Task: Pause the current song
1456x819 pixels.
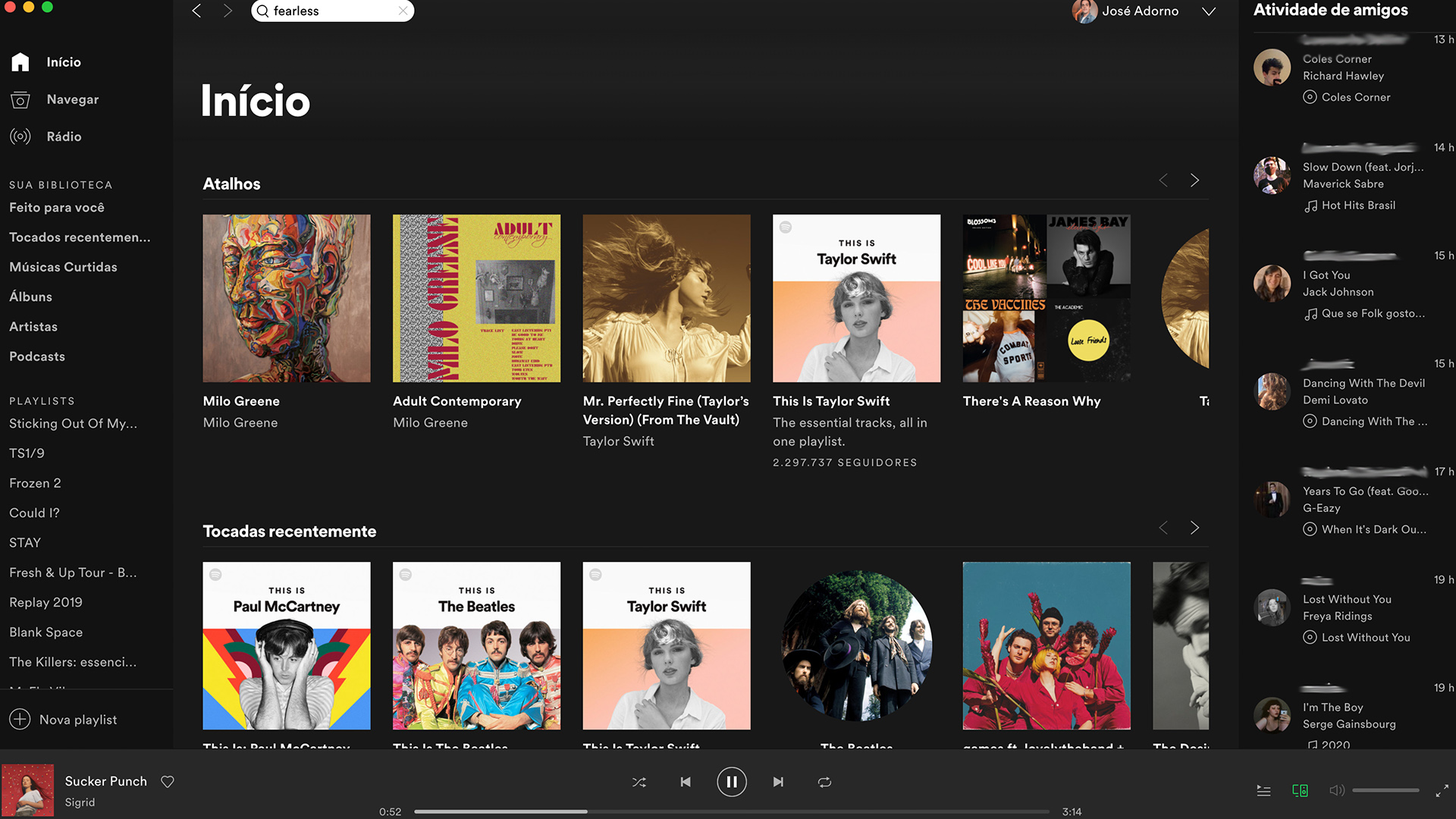Action: click(732, 782)
